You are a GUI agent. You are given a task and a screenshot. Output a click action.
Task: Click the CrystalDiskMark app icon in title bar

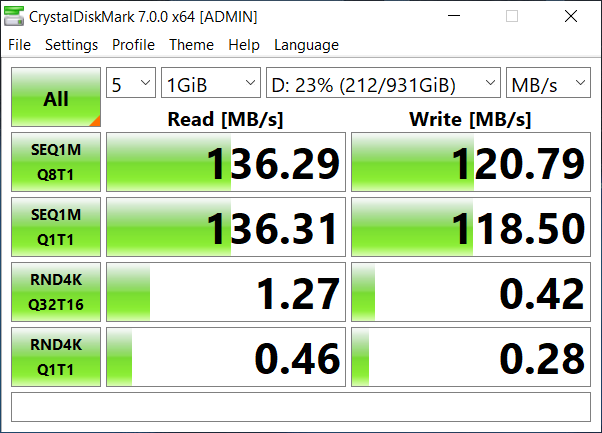pos(14,16)
